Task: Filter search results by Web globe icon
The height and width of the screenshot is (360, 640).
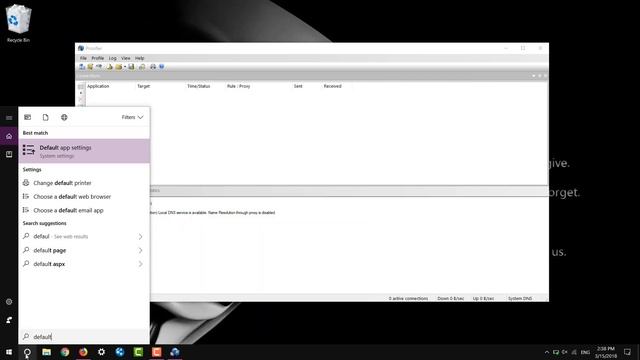Action: pos(64,117)
